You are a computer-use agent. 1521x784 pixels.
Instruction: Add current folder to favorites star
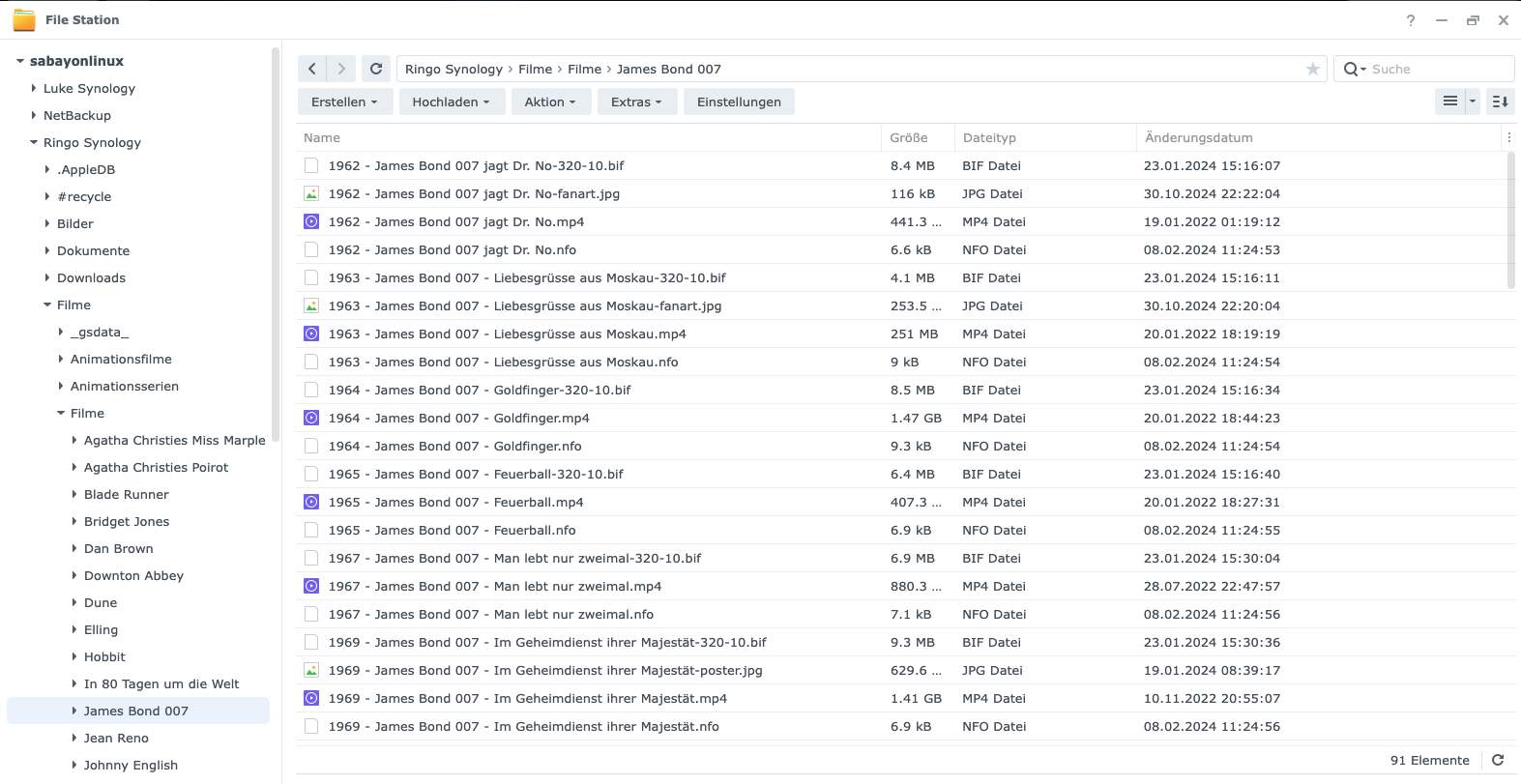1312,69
